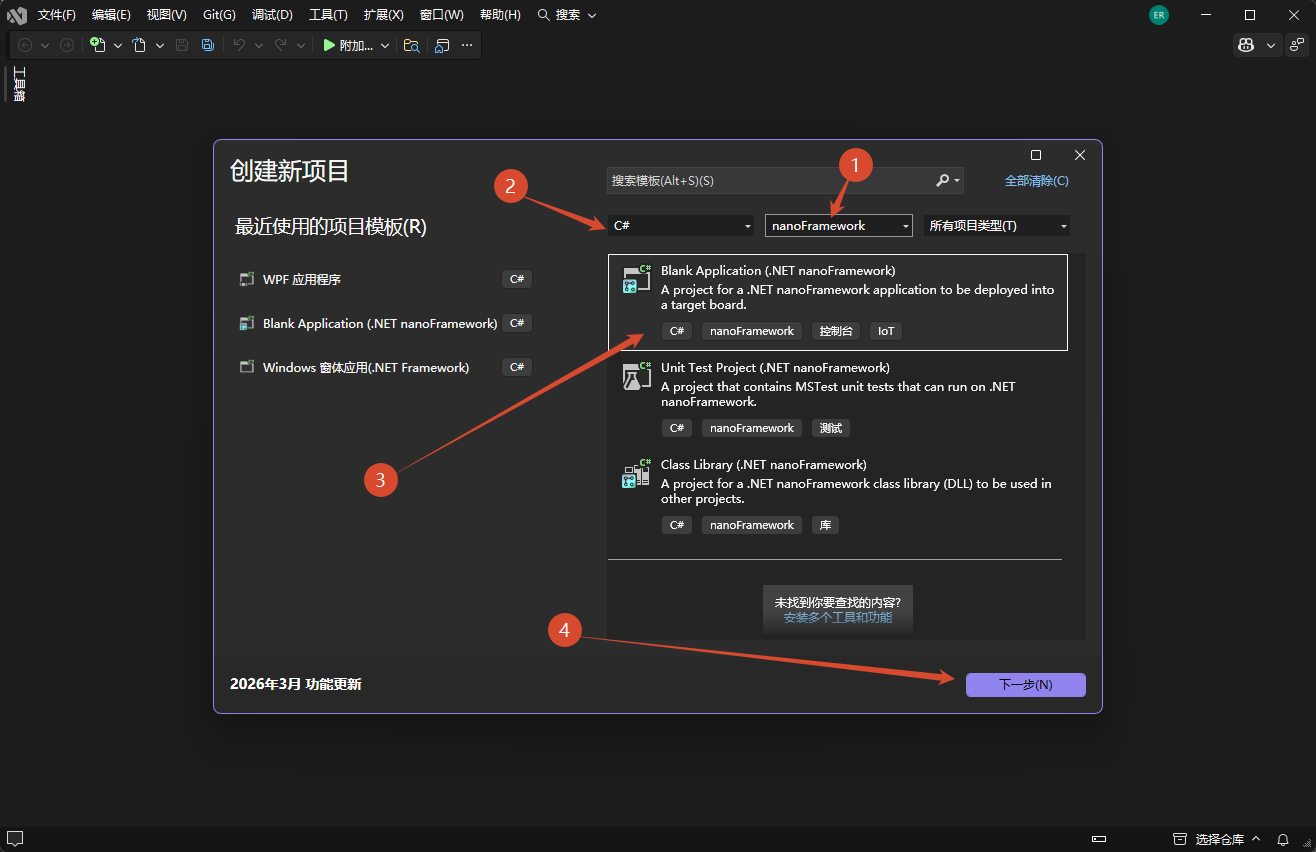Select recent template WPF 应用程序
The width and height of the screenshot is (1316, 852).
click(302, 280)
